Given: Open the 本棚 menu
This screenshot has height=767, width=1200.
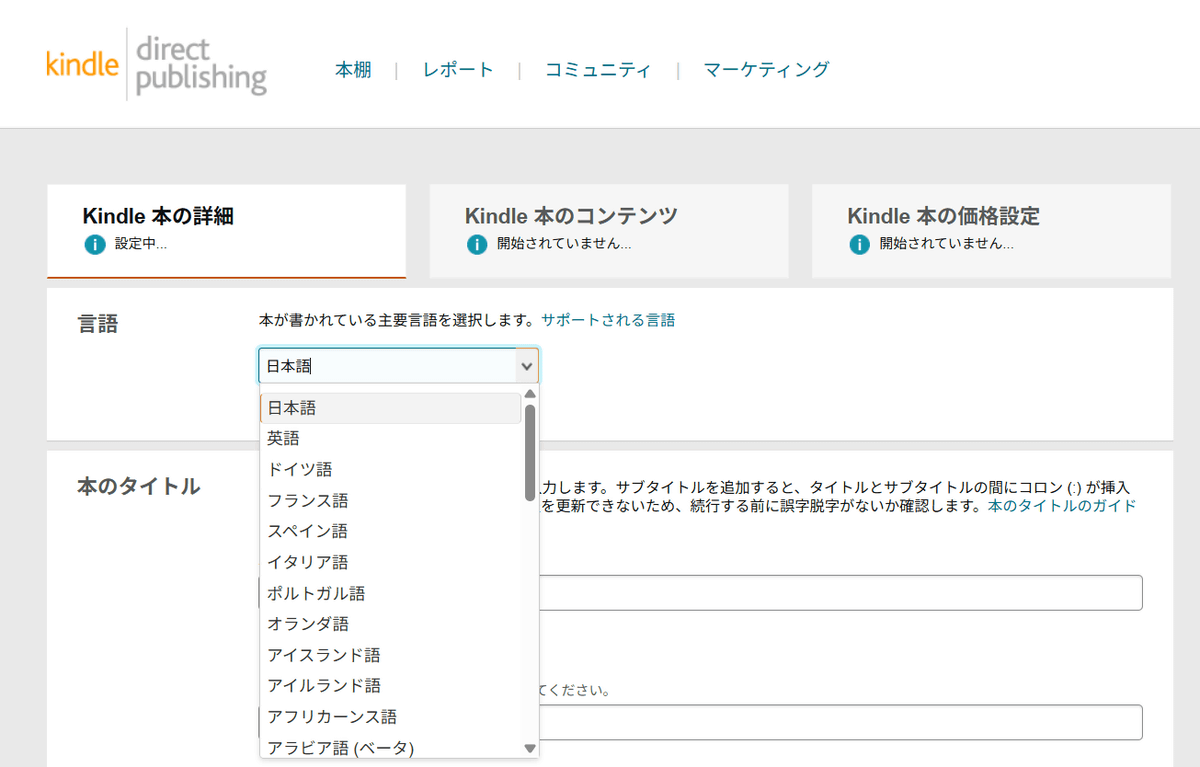Looking at the screenshot, I should click(353, 70).
